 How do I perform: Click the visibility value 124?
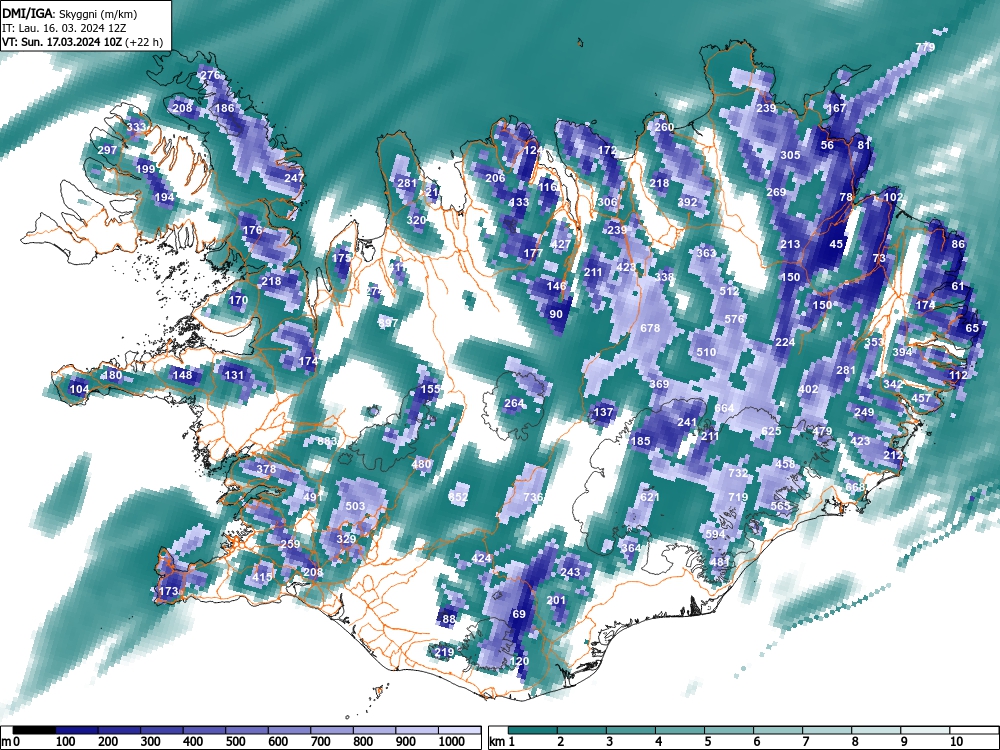[x=533, y=151]
